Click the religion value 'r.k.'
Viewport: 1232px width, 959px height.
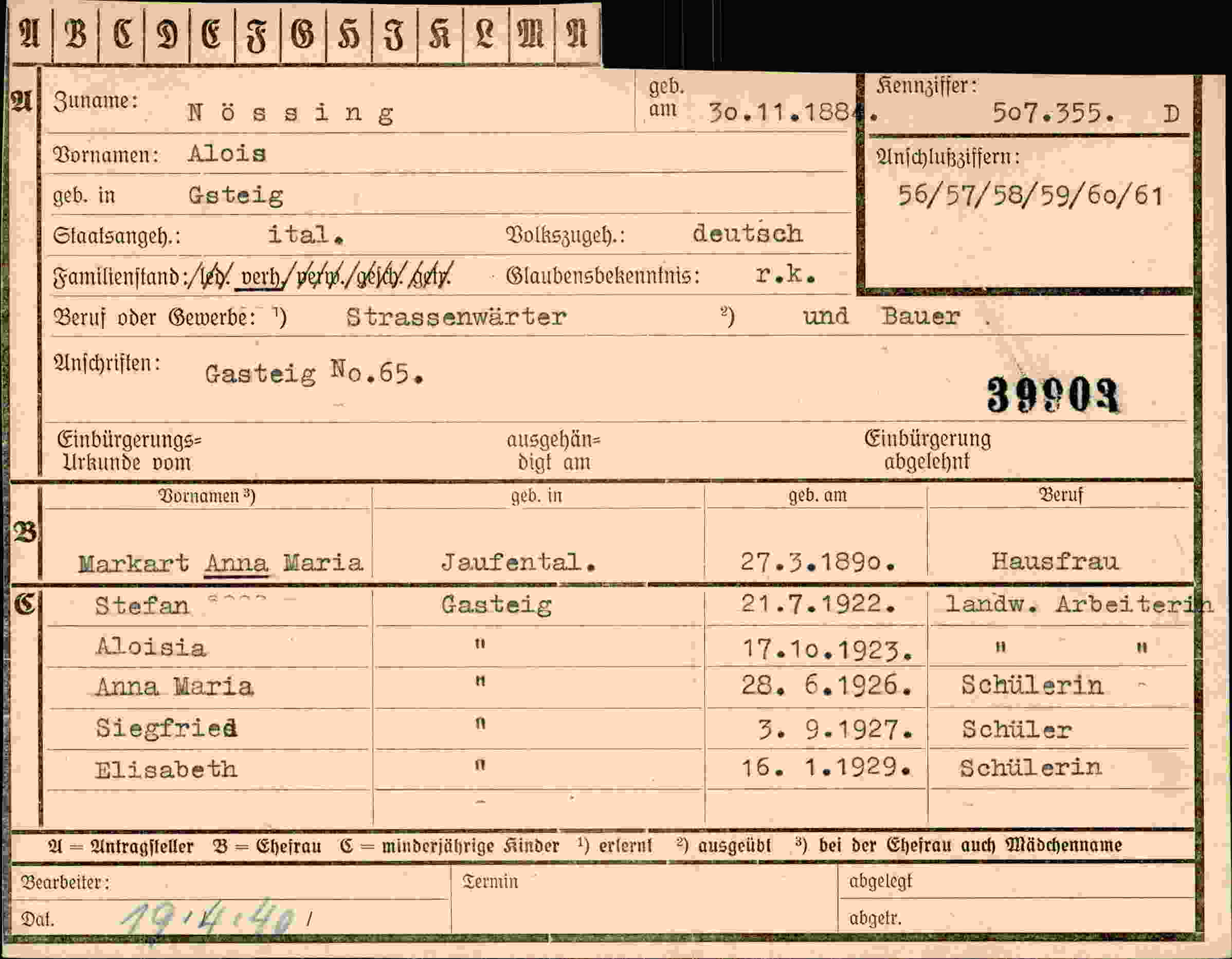785,274
